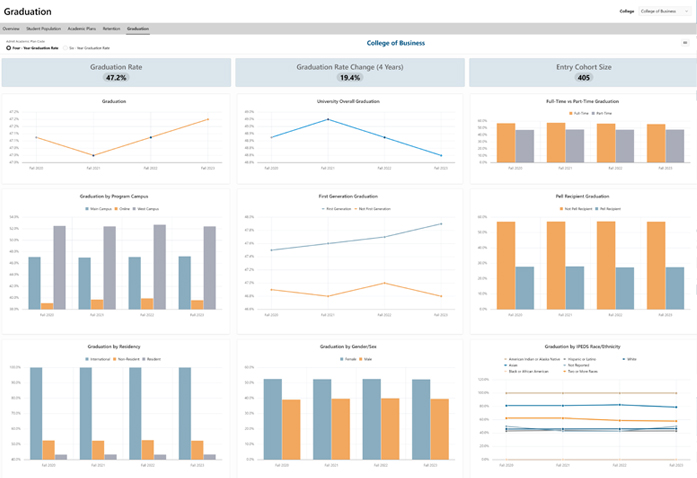Viewport: 697px width, 478px height.
Task: Toggle Part-Time legend in Full-Time vs Part-Time chart
Action: (x=601, y=113)
